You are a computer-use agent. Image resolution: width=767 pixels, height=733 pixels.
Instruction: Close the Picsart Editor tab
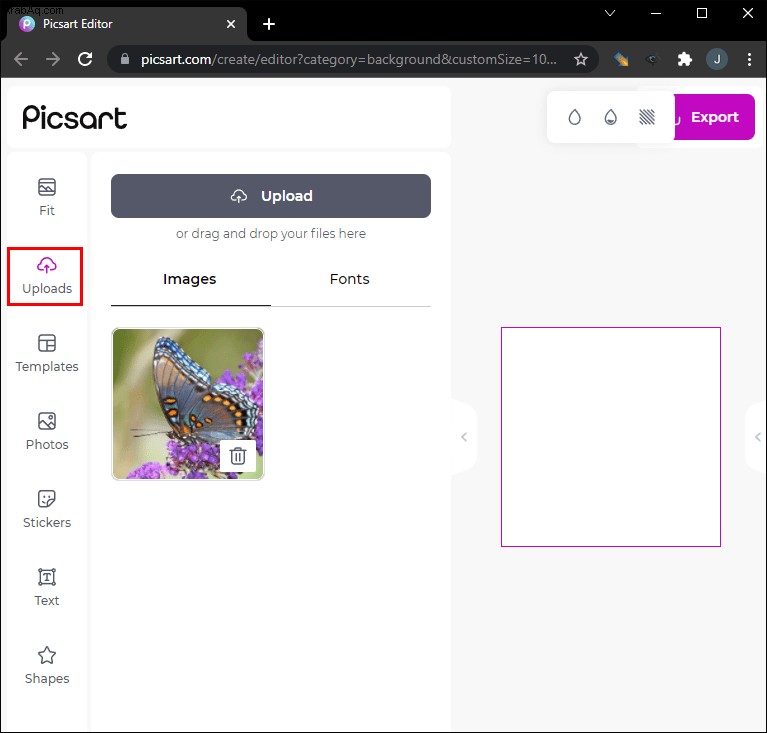pos(231,24)
